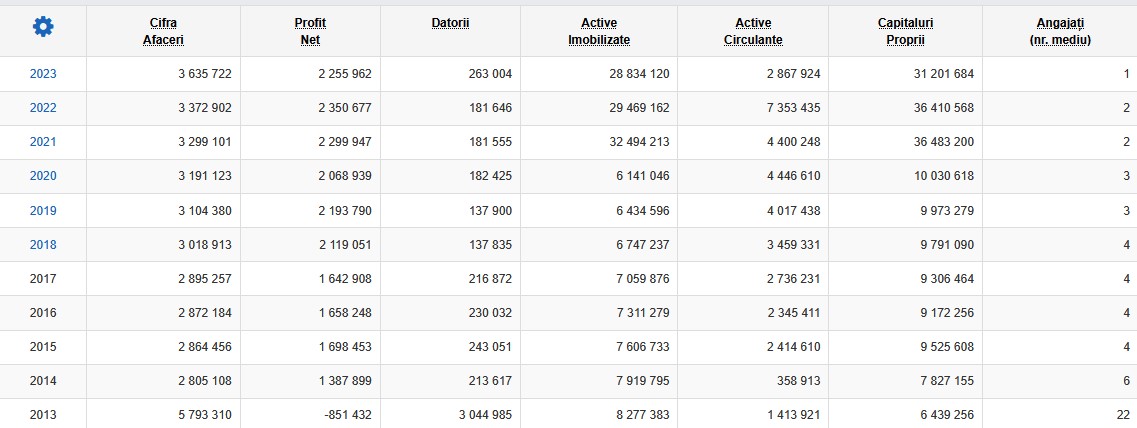The height and width of the screenshot is (428, 1137).
Task: Open the 2022 year link
Action: click(x=43, y=108)
